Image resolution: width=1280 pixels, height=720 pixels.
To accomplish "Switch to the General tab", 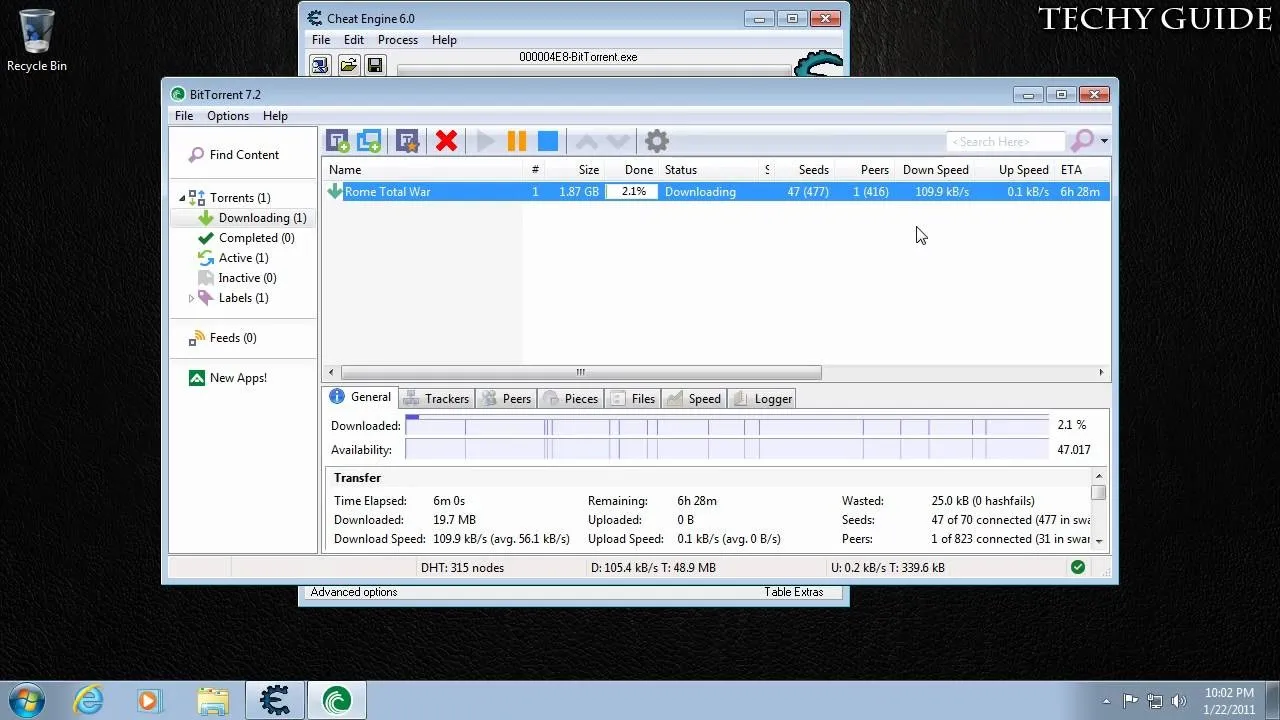I will 361,397.
